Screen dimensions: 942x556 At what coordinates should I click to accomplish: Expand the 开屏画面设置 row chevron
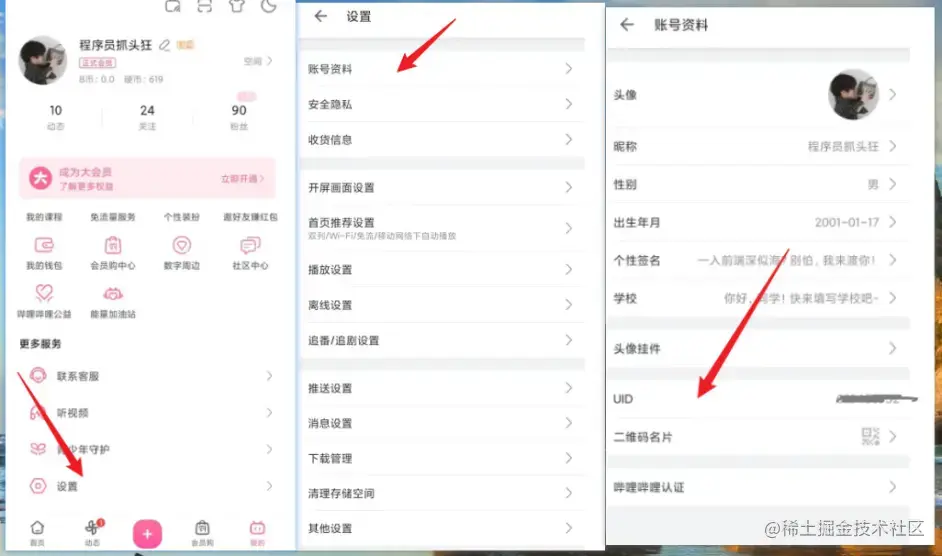click(568, 188)
